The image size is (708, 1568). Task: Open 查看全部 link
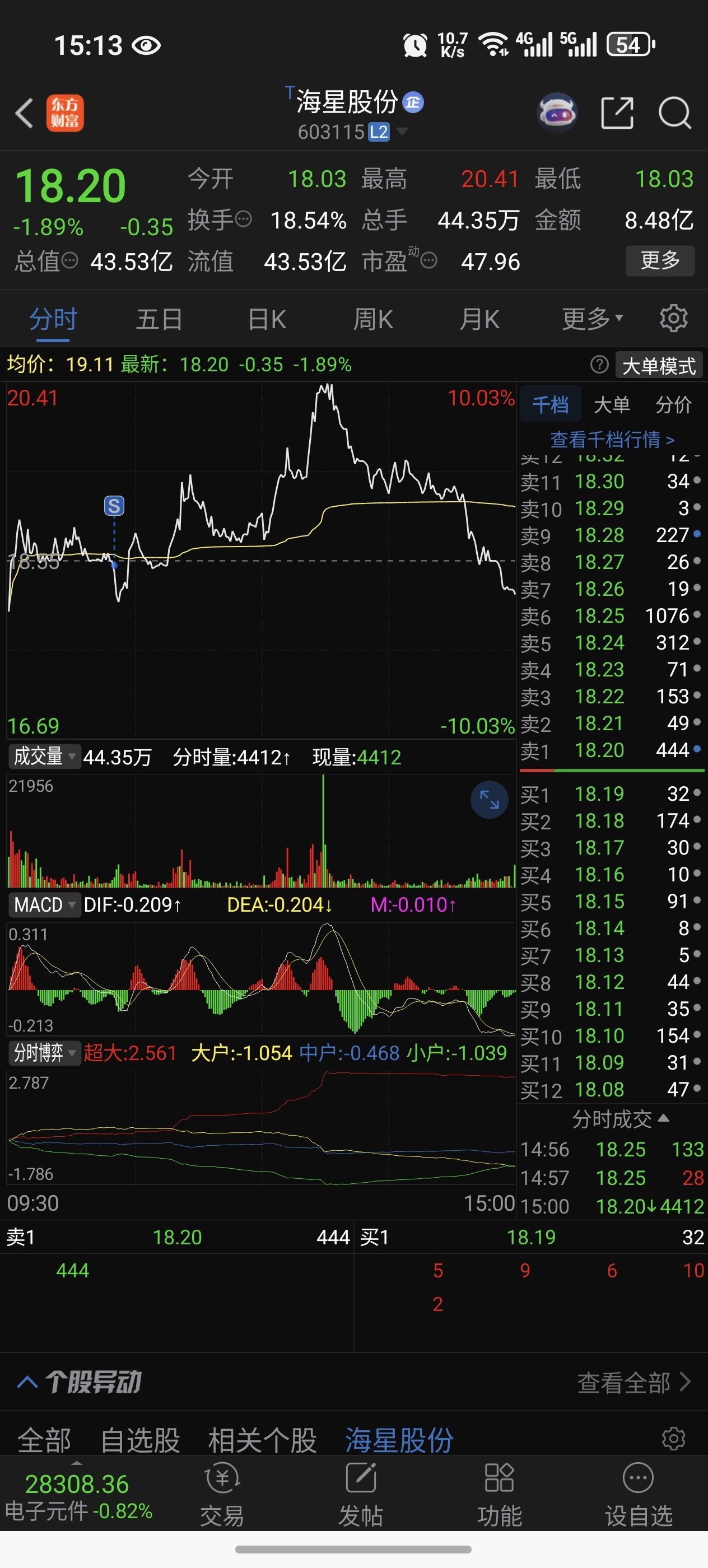tap(634, 1382)
